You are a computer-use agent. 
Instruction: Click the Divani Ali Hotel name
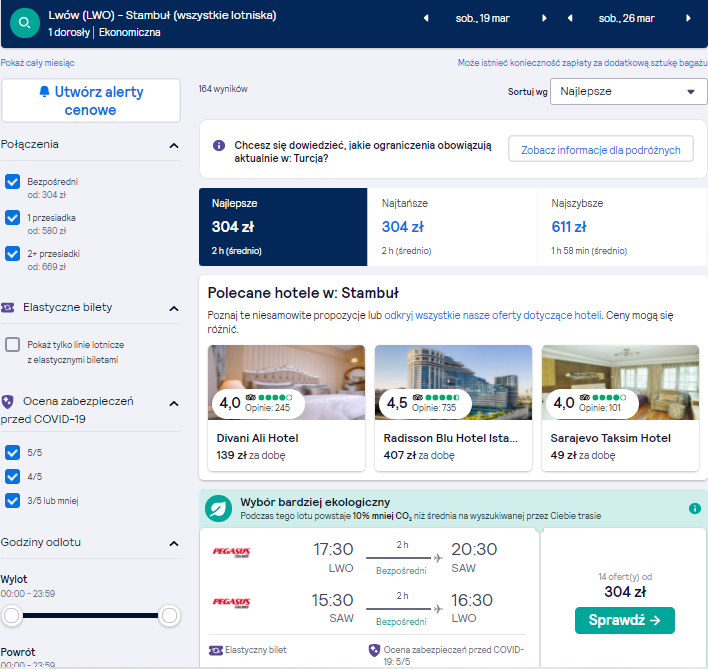tap(257, 438)
